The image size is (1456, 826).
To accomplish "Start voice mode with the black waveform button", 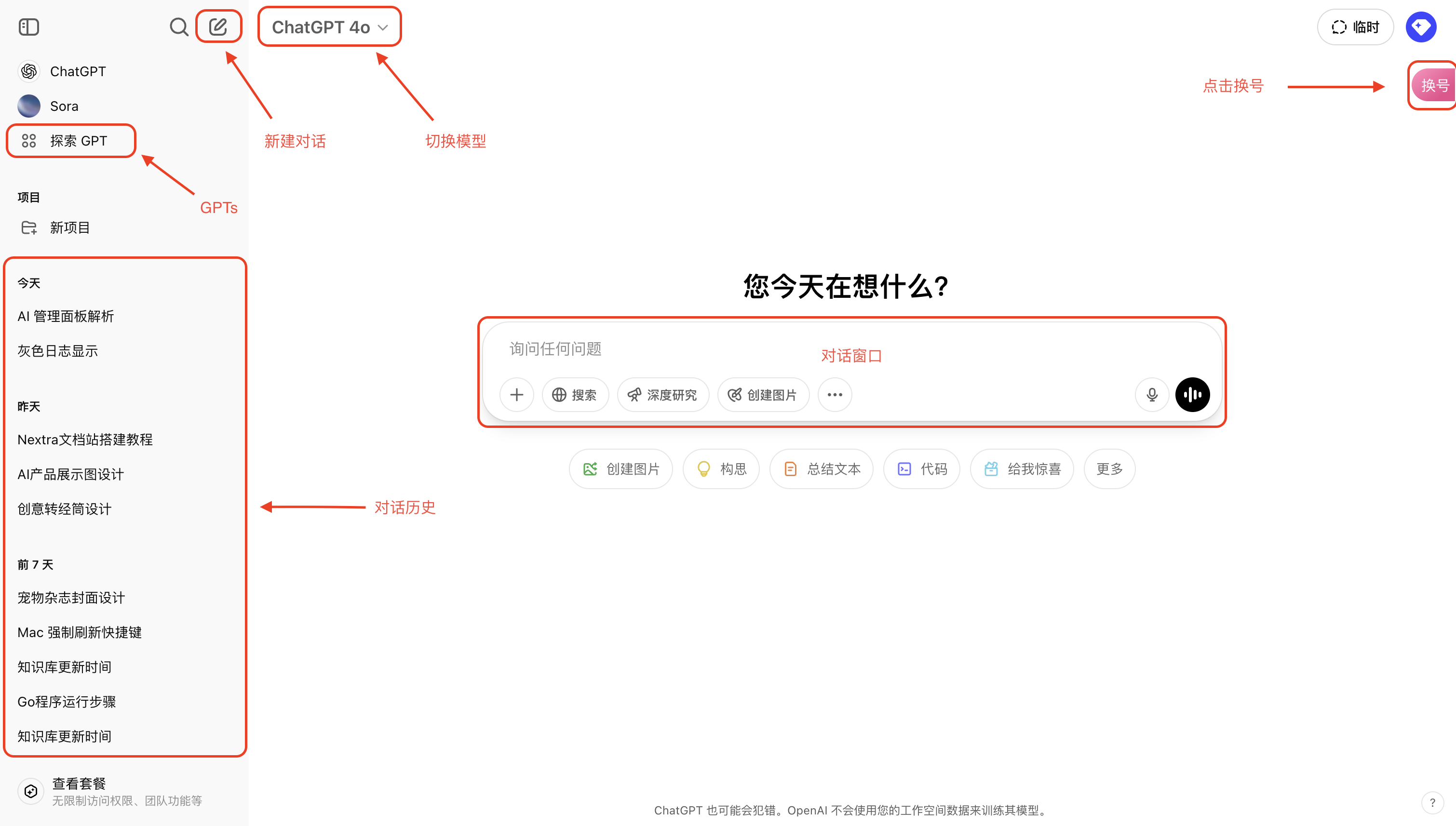I will [1192, 394].
